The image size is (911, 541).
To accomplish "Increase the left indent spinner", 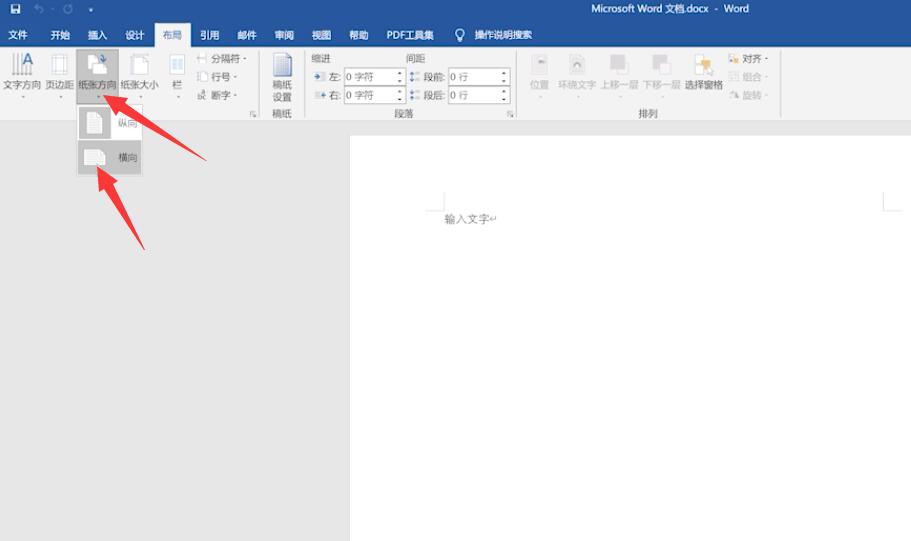I will (400, 73).
